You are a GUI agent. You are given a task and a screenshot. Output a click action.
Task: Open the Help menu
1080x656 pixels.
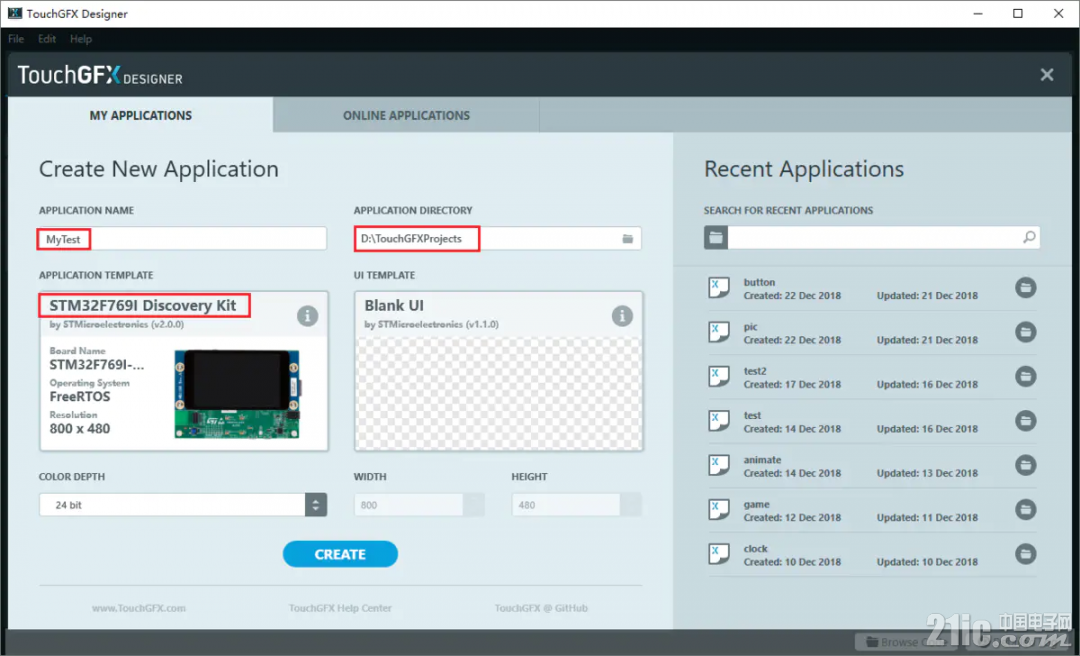click(81, 39)
